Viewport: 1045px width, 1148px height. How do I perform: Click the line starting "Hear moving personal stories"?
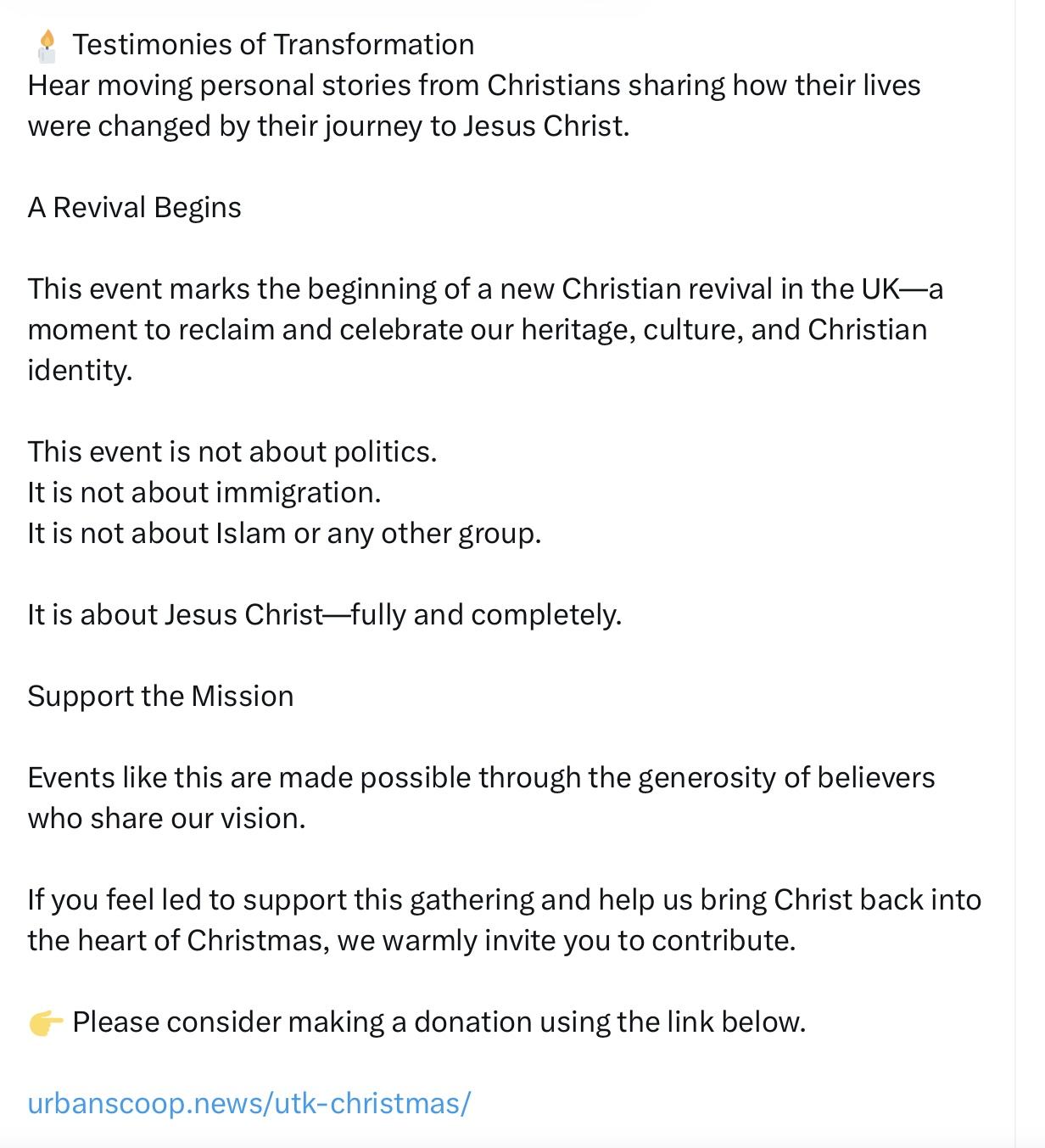point(473,85)
